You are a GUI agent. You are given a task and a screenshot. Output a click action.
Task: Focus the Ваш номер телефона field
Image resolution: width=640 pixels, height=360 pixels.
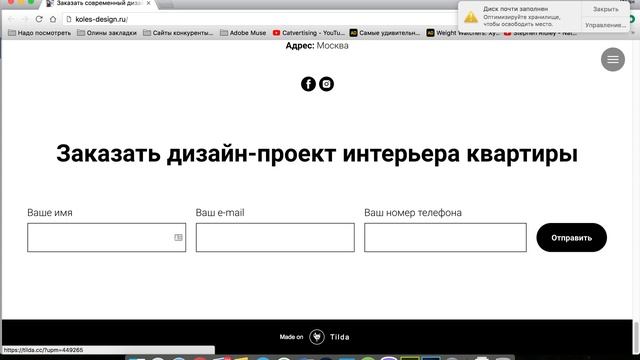pyautogui.click(x=445, y=238)
